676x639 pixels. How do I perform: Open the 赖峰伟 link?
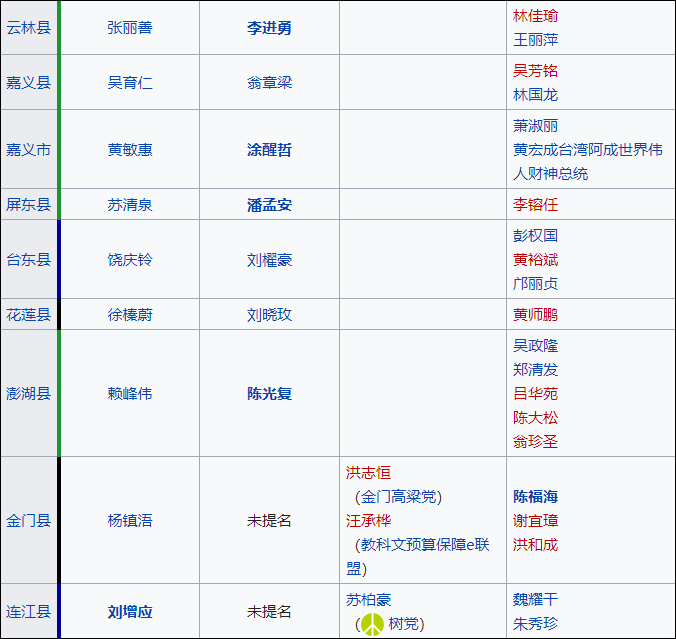(130, 393)
